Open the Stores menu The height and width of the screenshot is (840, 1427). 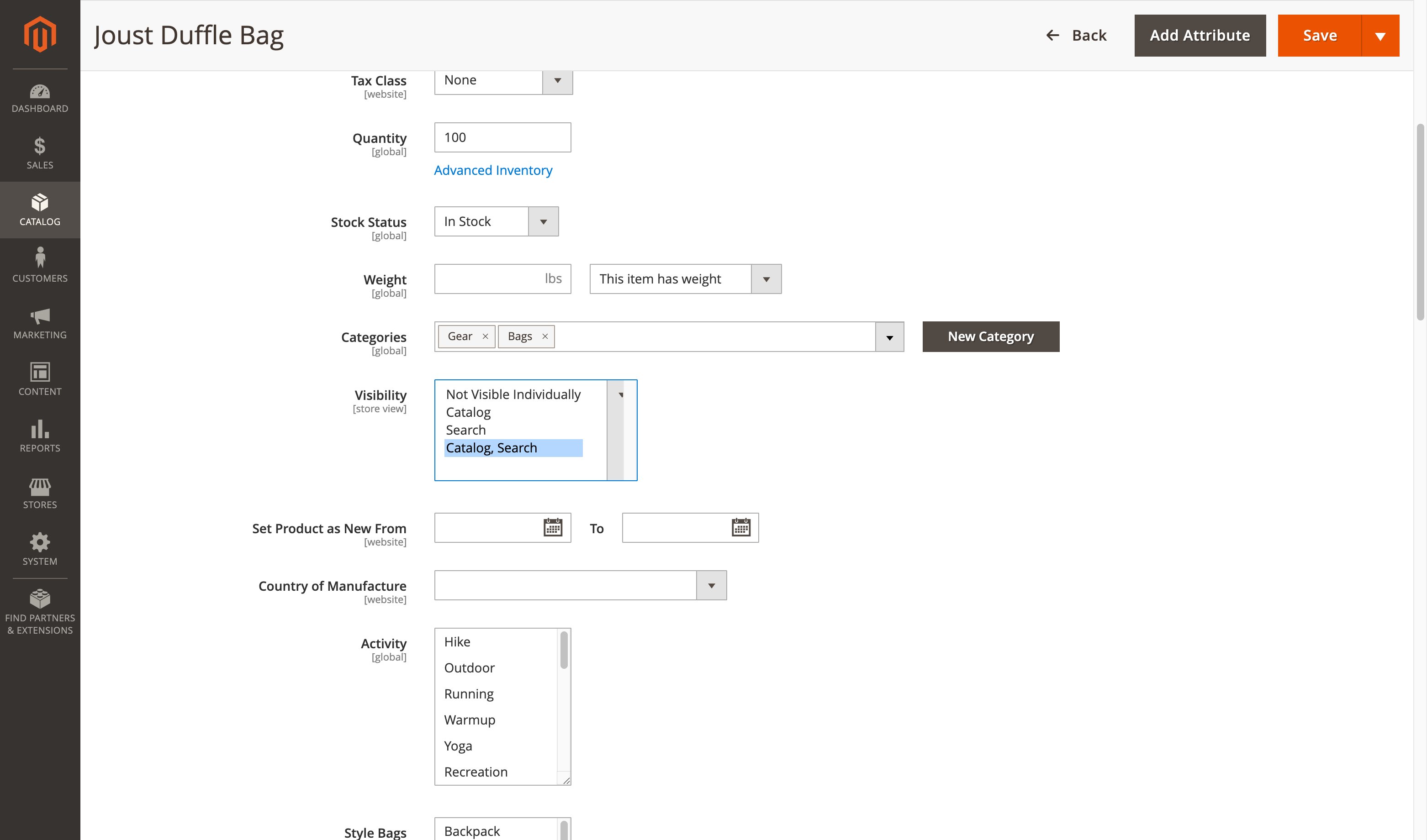(x=40, y=493)
